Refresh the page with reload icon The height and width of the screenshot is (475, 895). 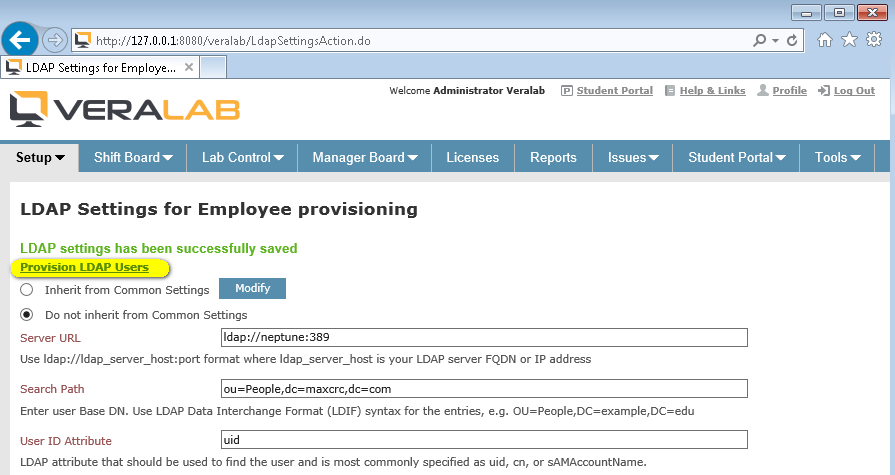coord(792,41)
